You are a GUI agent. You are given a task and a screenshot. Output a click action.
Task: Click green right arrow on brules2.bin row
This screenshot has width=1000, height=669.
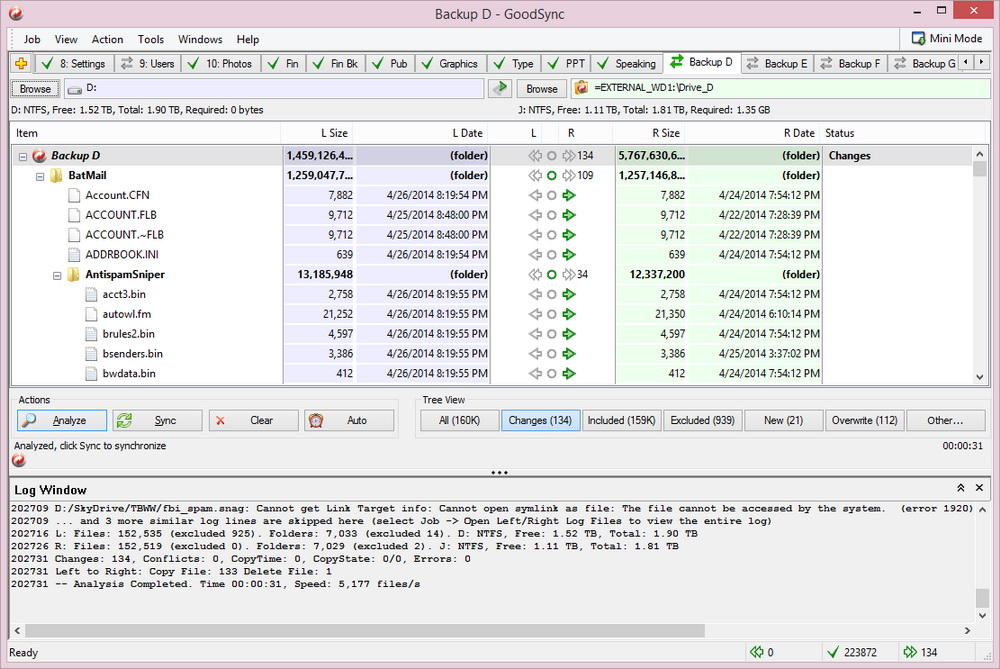point(570,334)
